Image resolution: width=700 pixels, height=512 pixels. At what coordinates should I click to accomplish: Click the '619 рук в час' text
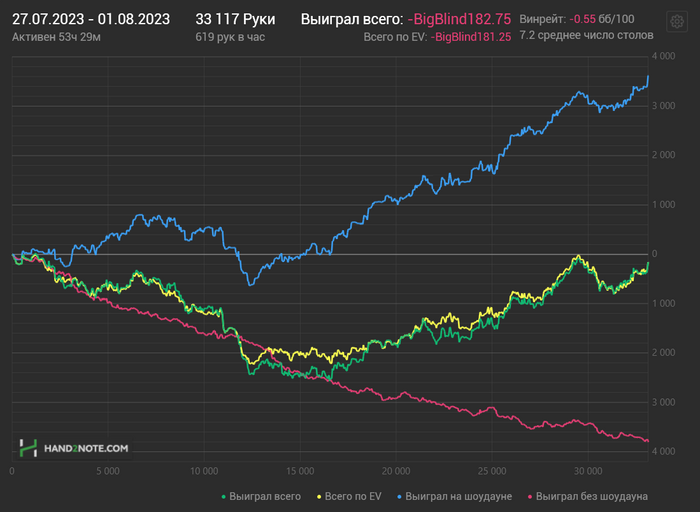(x=230, y=37)
